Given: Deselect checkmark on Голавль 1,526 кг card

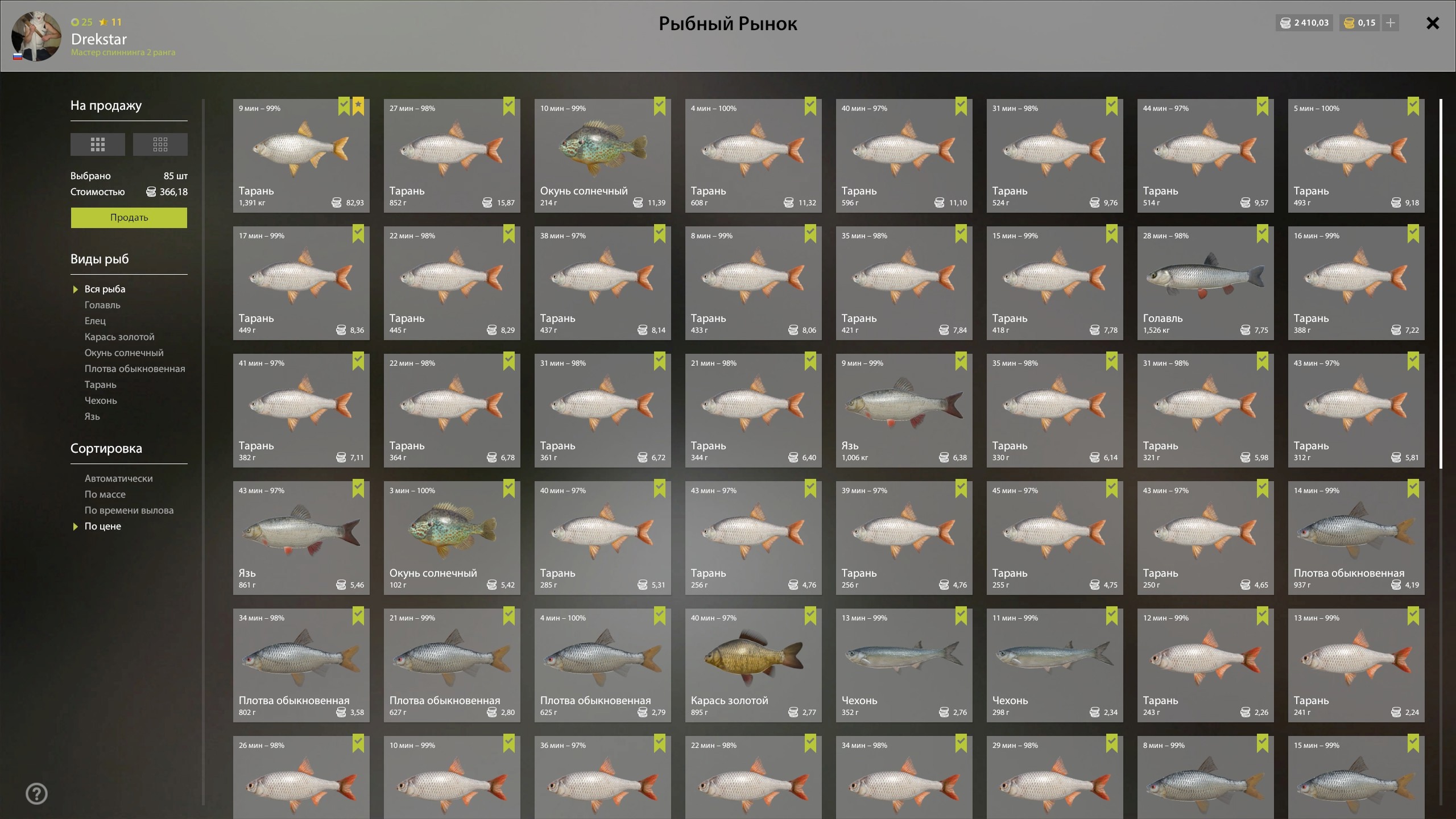Looking at the screenshot, I should point(1263,233).
